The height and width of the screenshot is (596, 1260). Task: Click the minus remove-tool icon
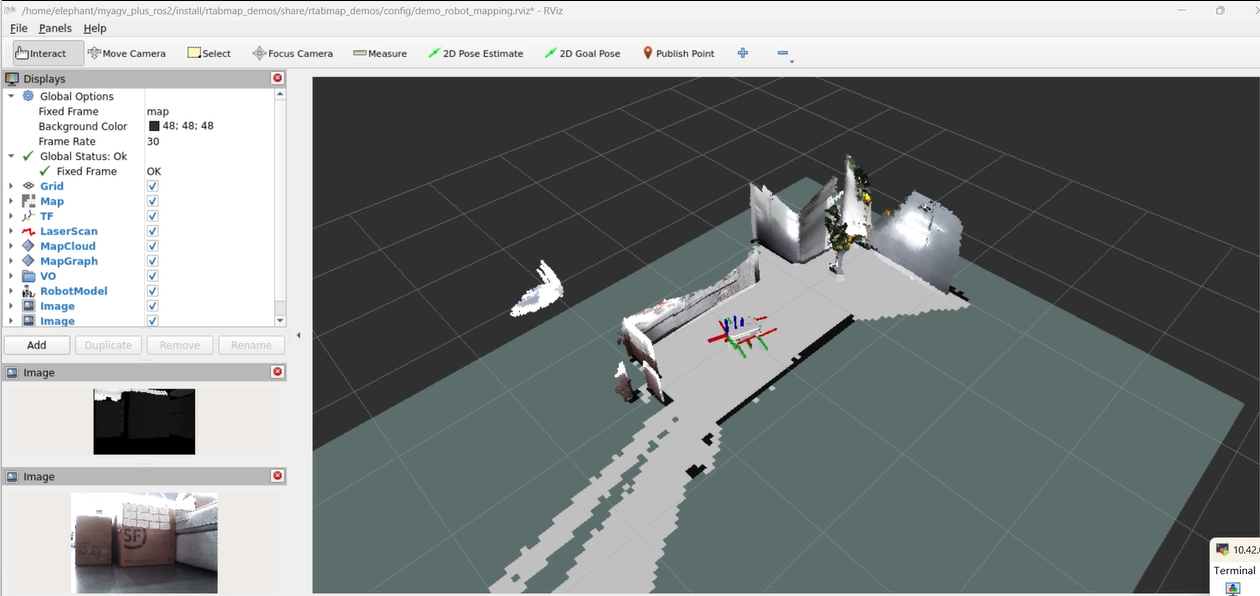click(783, 53)
